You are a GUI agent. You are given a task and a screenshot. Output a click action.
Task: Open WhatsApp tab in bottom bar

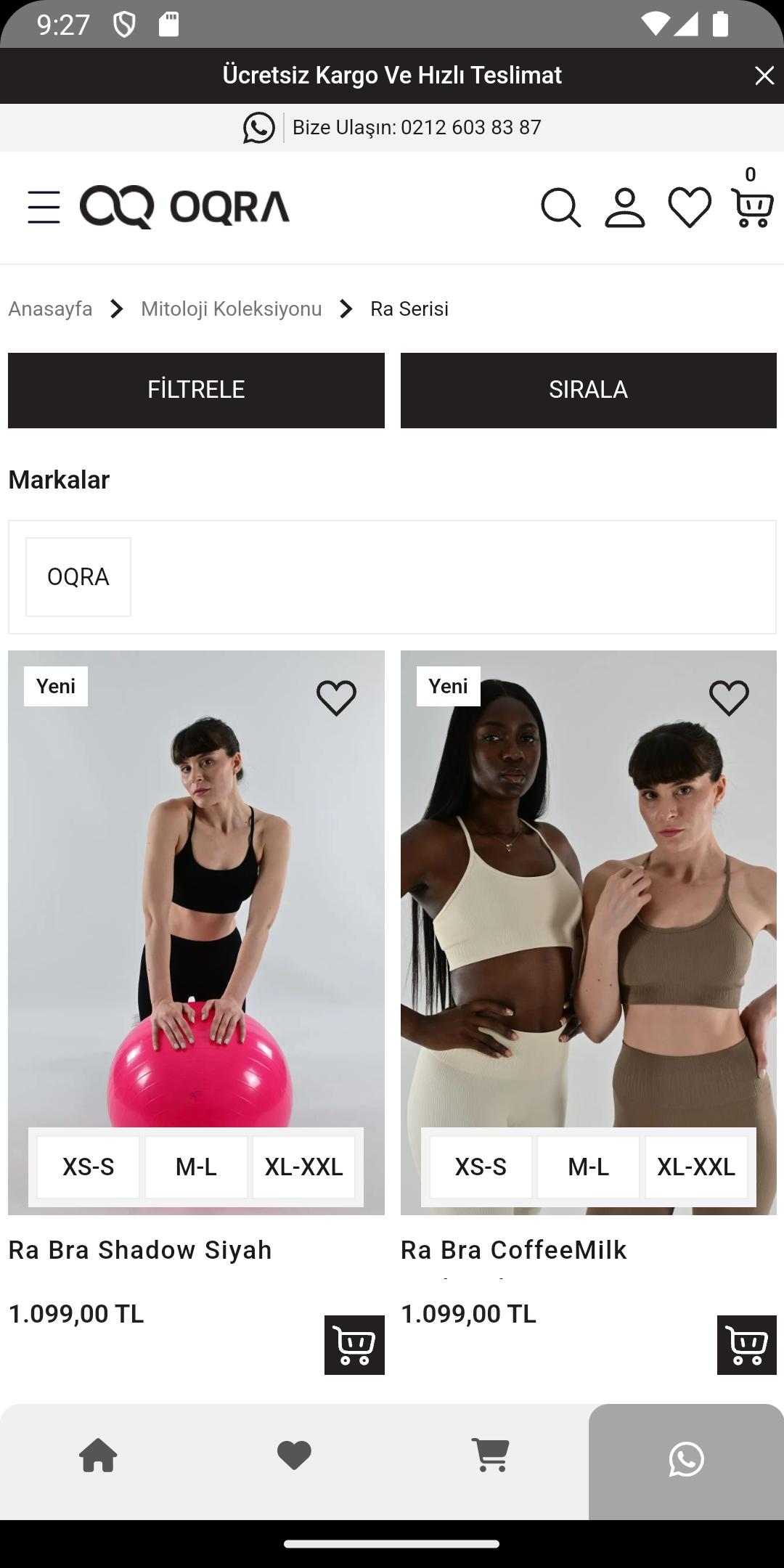686,1460
